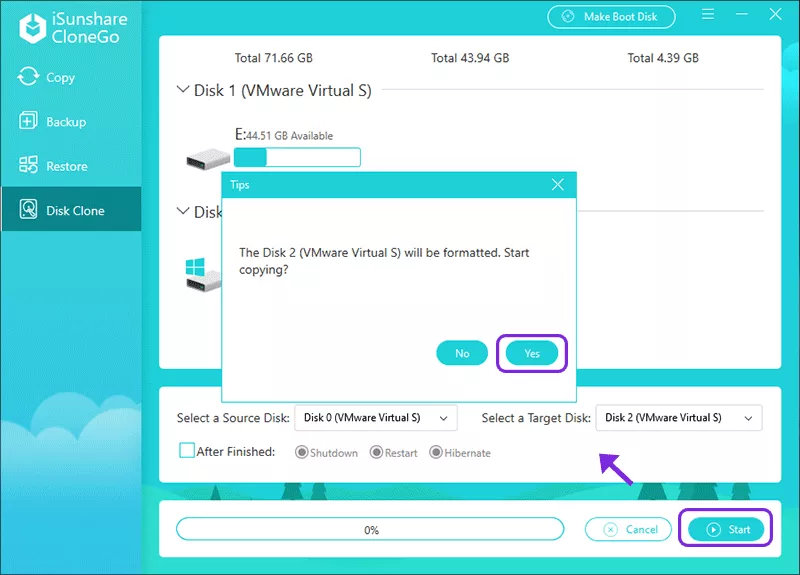800x575 pixels.
Task: Click the Disk Clone magnifier icon
Action: pyautogui.click(x=27, y=210)
